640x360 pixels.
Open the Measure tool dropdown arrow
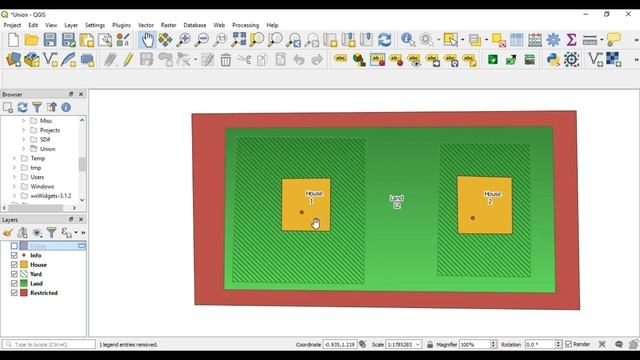point(602,40)
